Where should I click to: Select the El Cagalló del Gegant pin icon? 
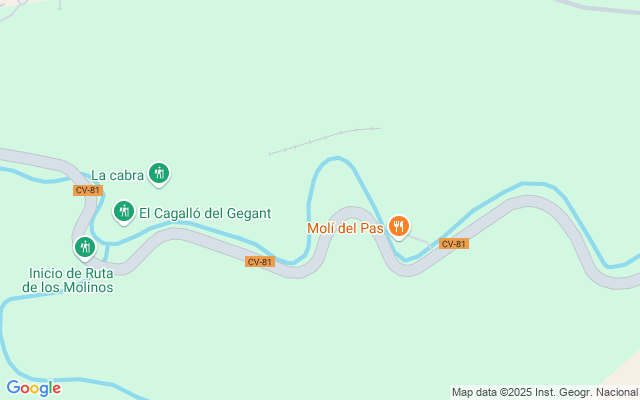(x=124, y=212)
